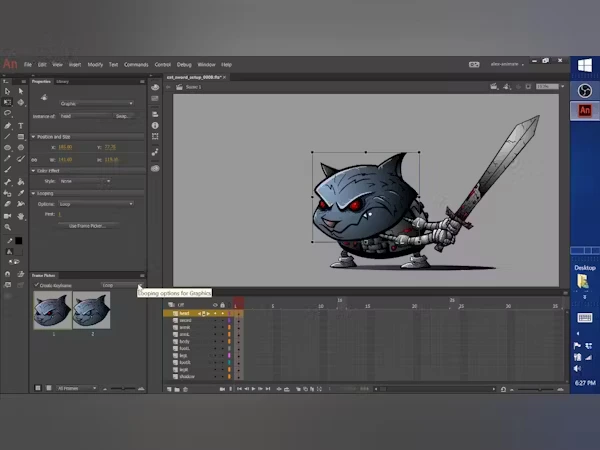Select the Zoom magnifier tool
600x450 pixels.
pyautogui.click(x=7, y=227)
